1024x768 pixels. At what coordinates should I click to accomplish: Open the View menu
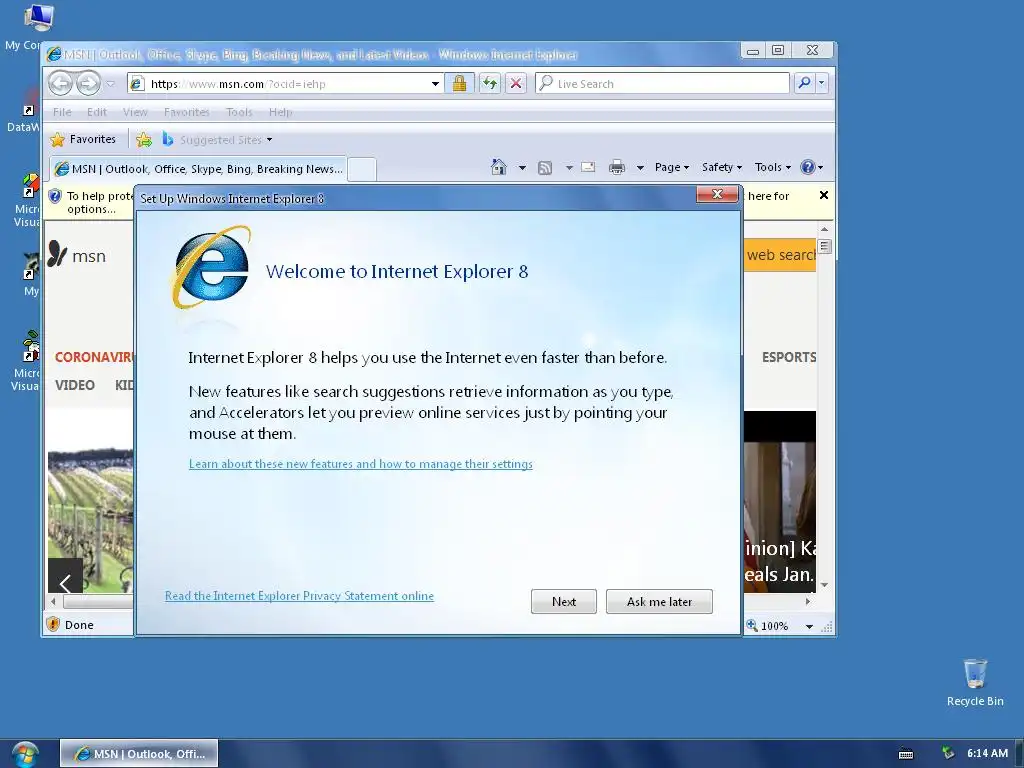[x=135, y=112]
